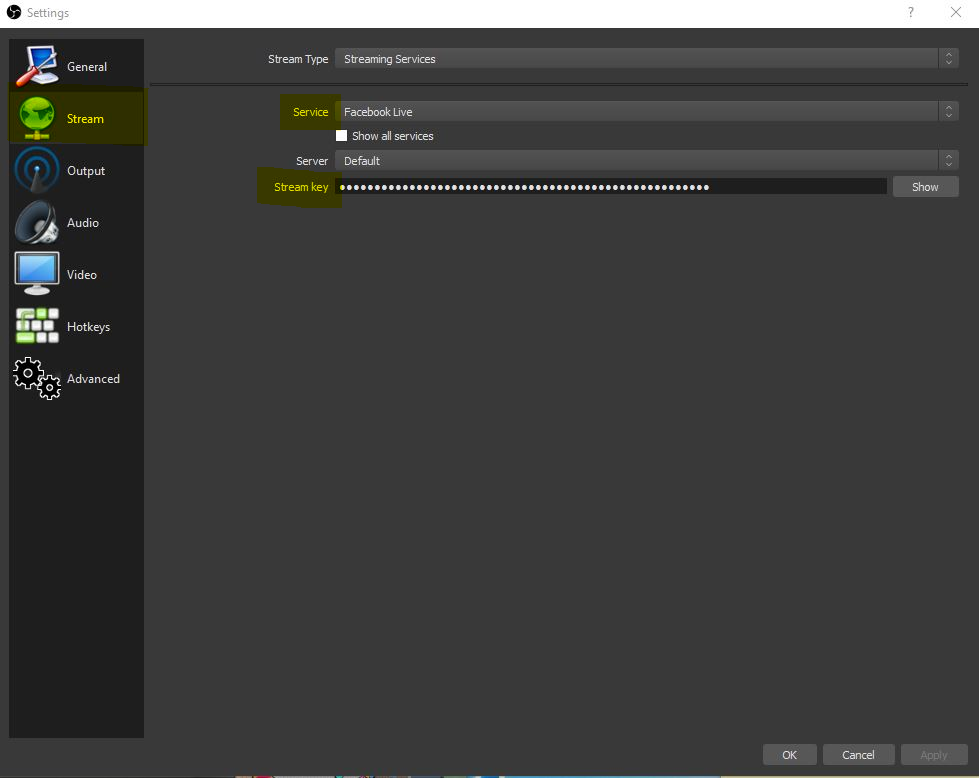Image resolution: width=979 pixels, height=778 pixels.
Task: Click the Stream Type label text
Action: point(298,59)
